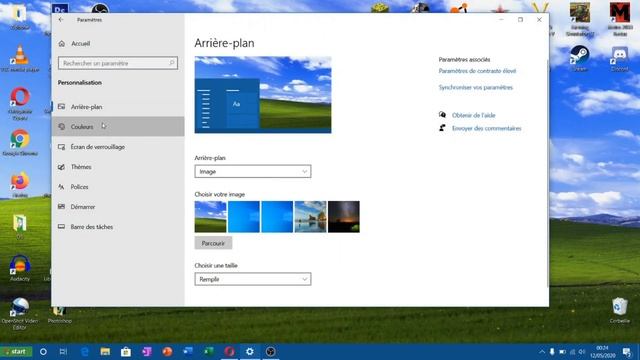Open the Démarrer settings page
The height and width of the screenshot is (360, 640).
click(118, 207)
